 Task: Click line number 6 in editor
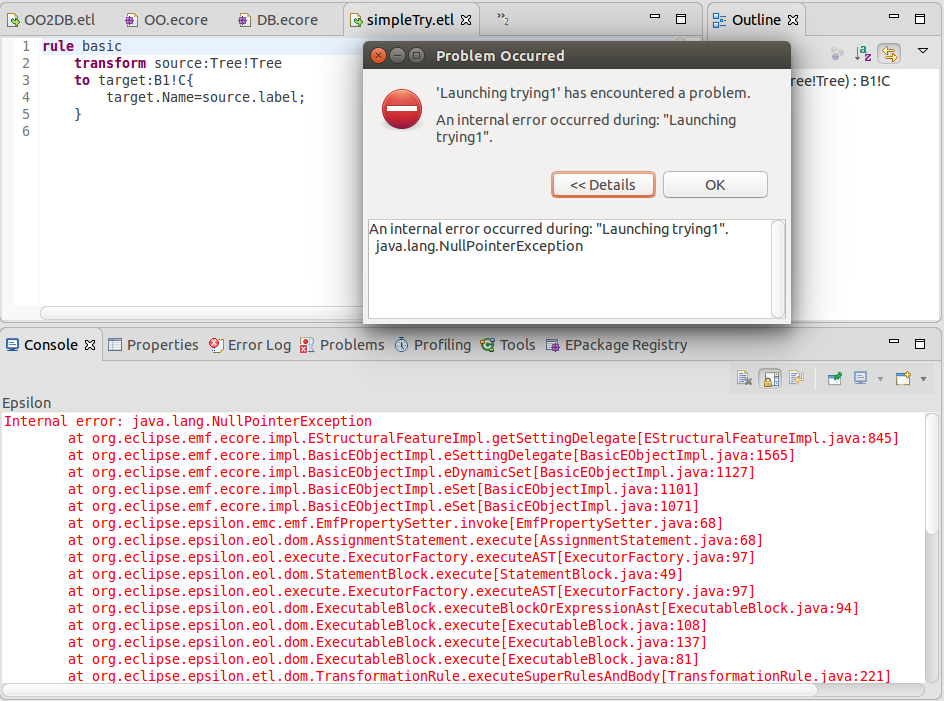pos(26,131)
